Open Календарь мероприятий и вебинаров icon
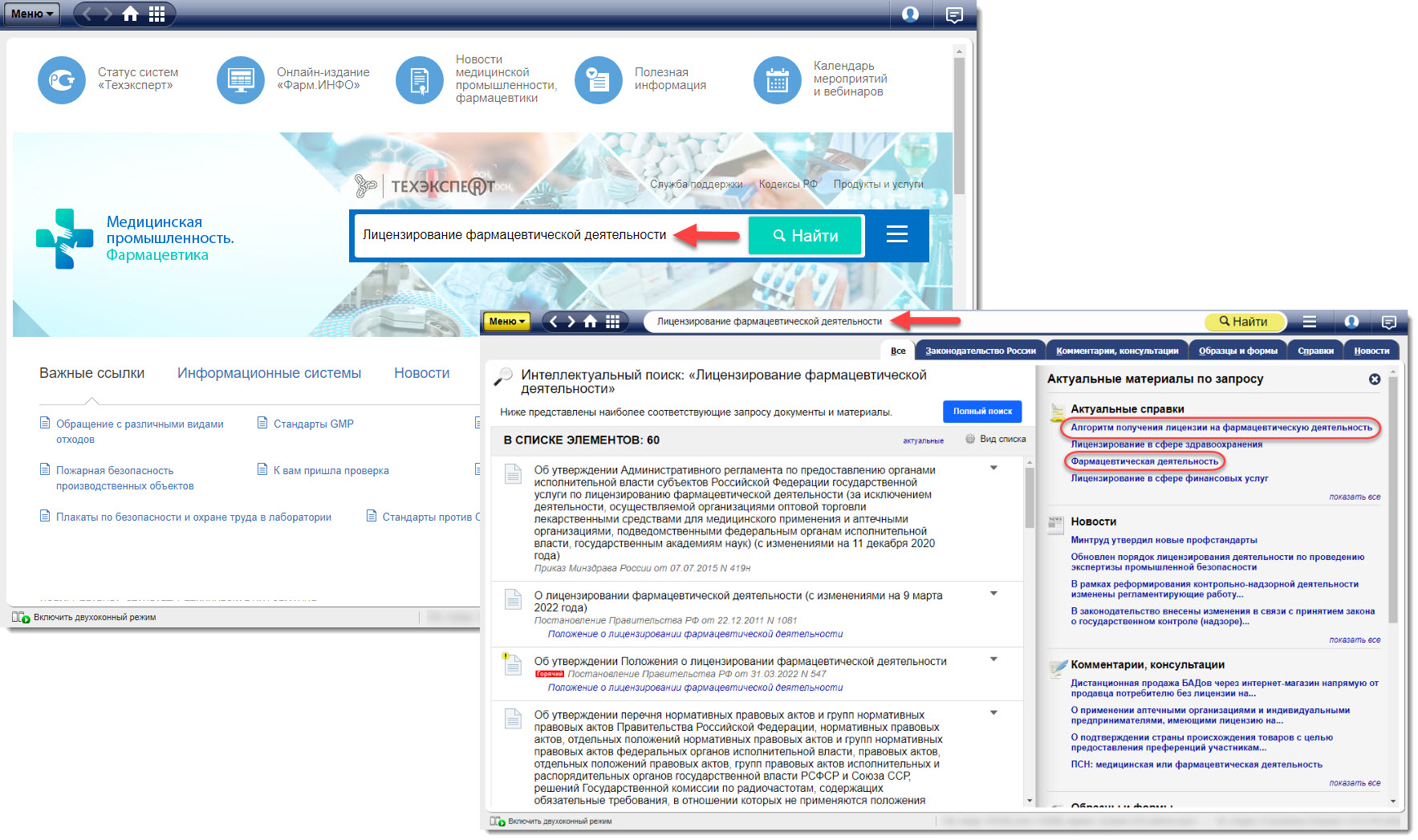Viewport: 1418px width, 840px height. click(778, 79)
